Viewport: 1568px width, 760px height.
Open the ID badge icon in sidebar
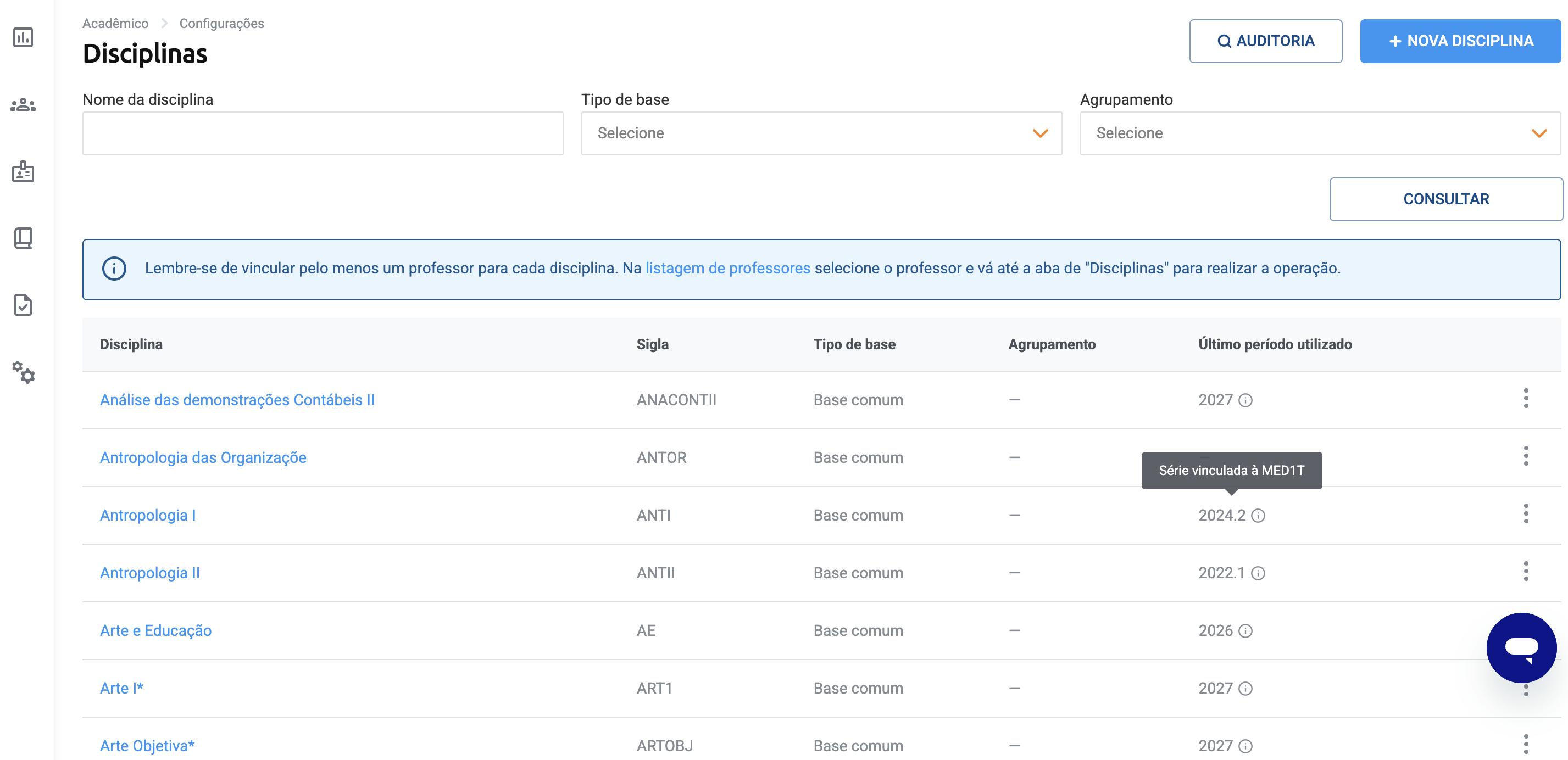coord(23,171)
